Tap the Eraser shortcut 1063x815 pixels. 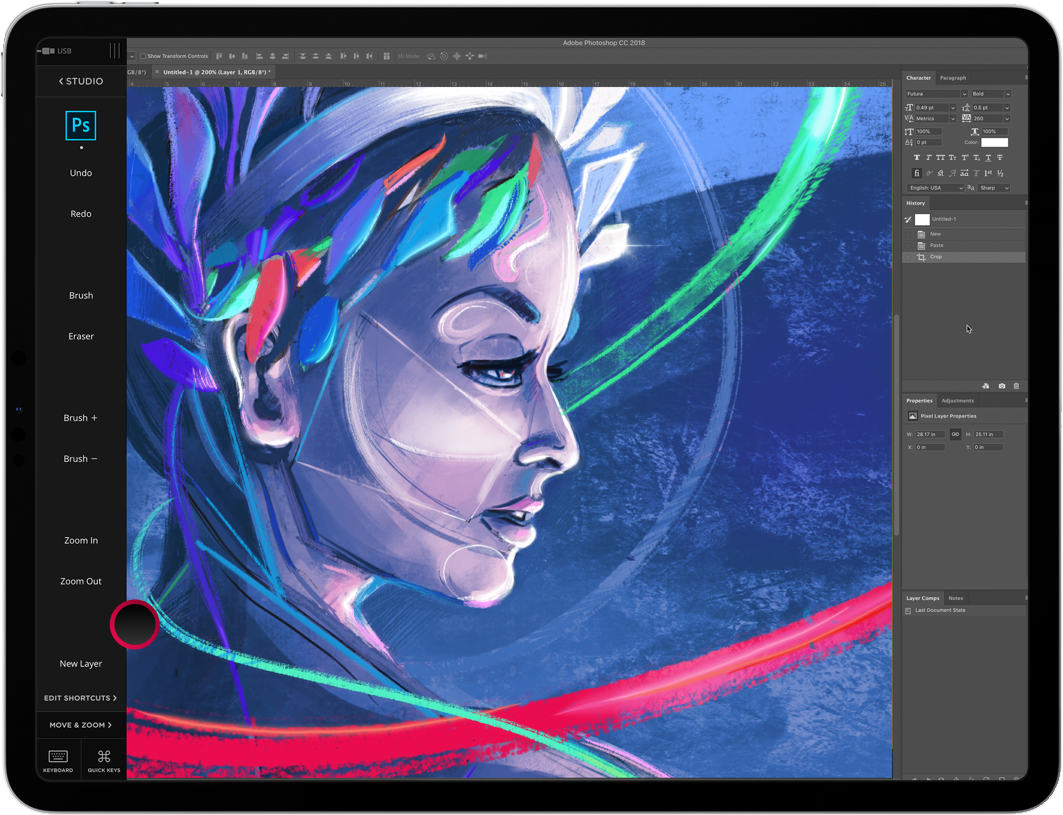[x=81, y=336]
